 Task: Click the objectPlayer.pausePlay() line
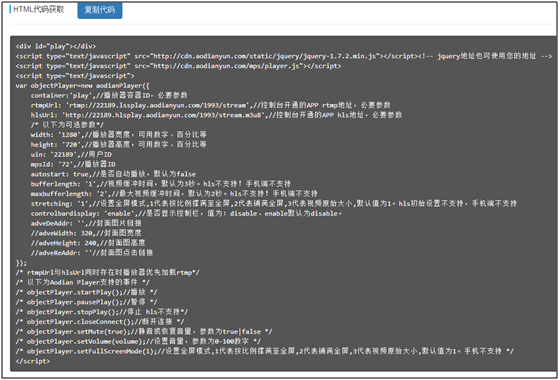click(x=86, y=302)
